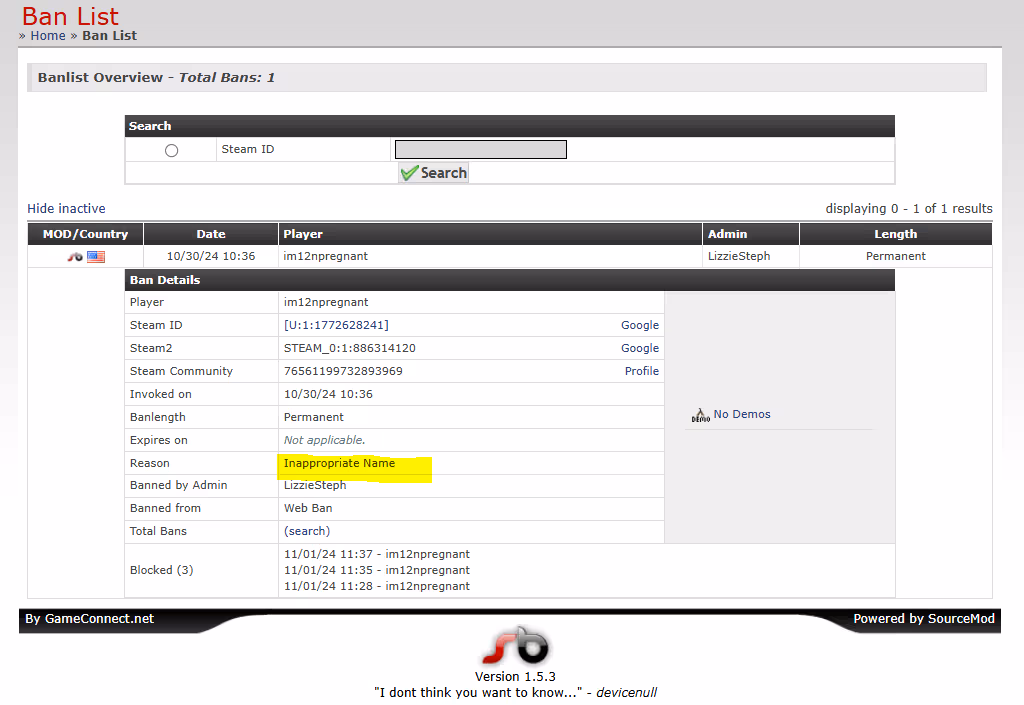
Task: Click the SourceBans logo in footer
Action: point(515,646)
